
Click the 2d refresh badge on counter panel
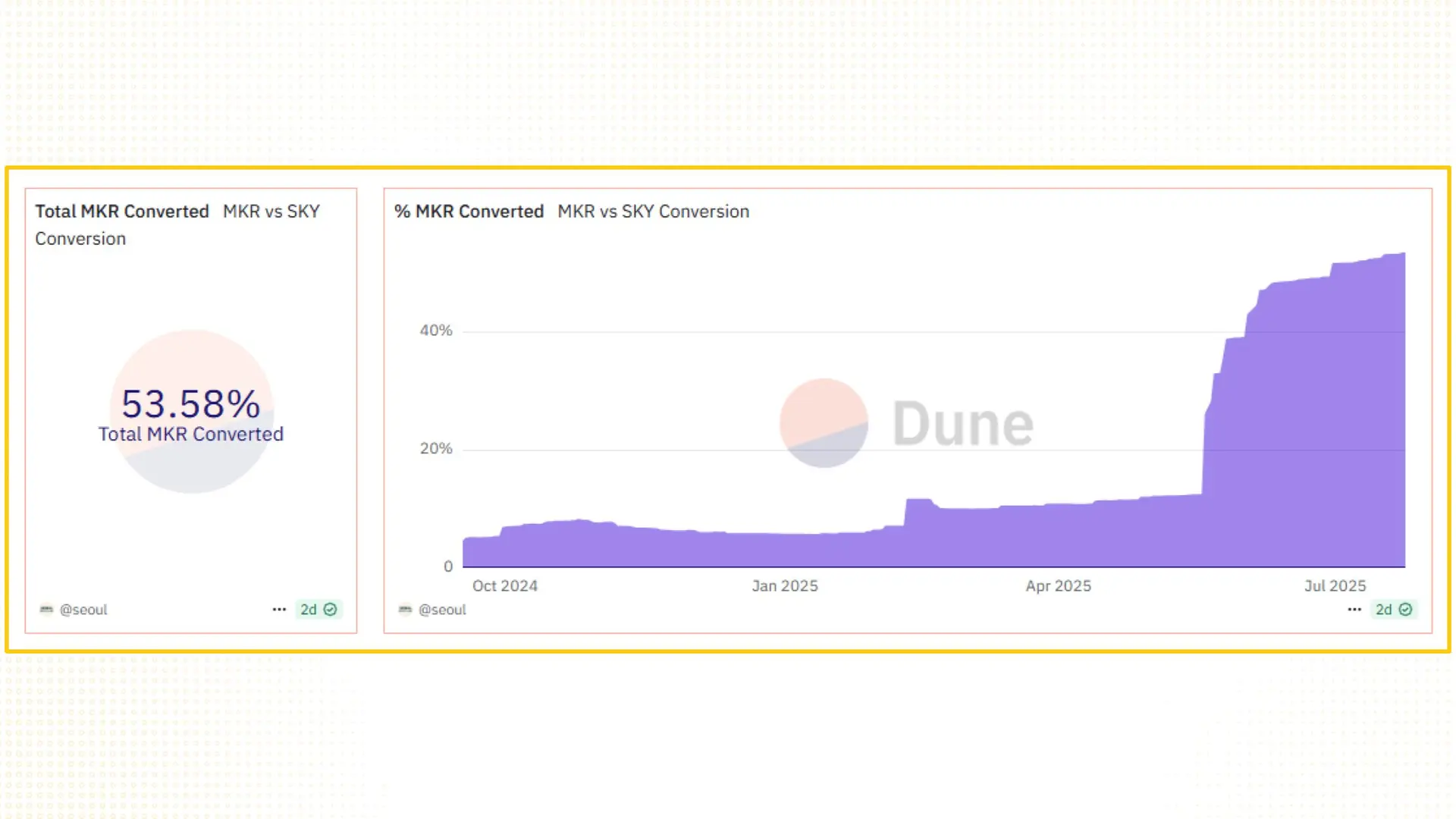[x=309, y=609]
